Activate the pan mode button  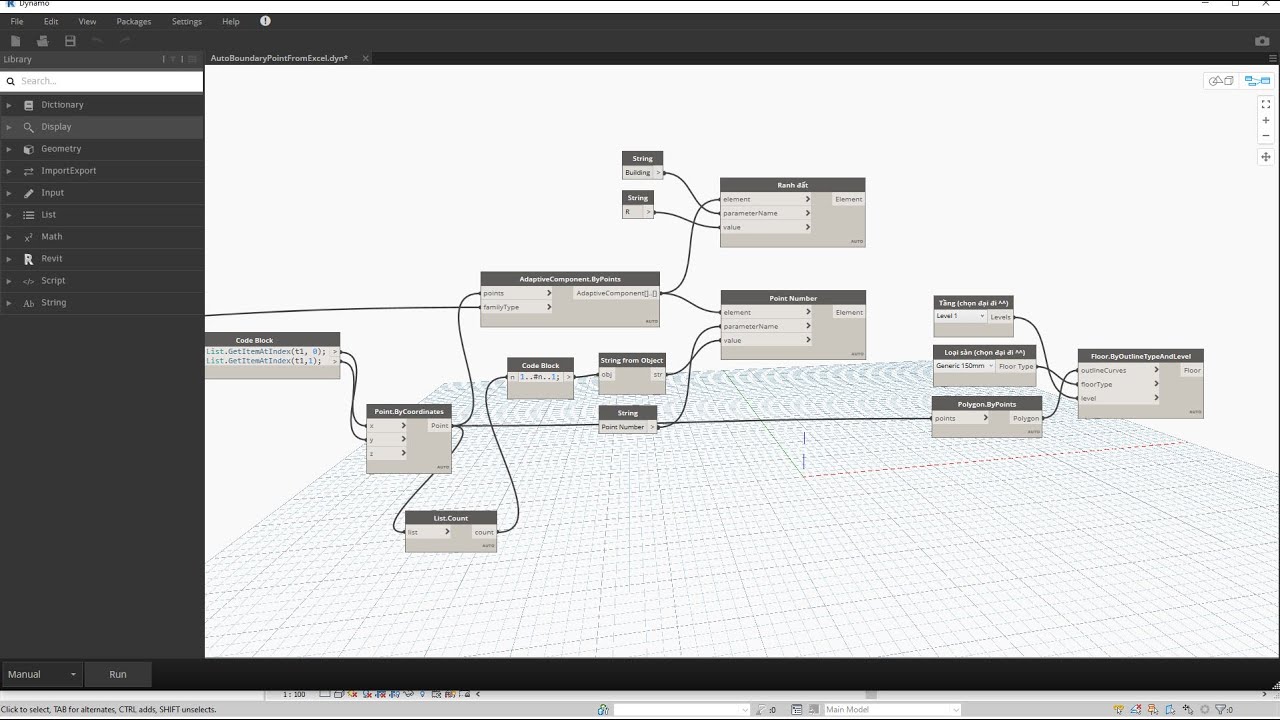1265,157
